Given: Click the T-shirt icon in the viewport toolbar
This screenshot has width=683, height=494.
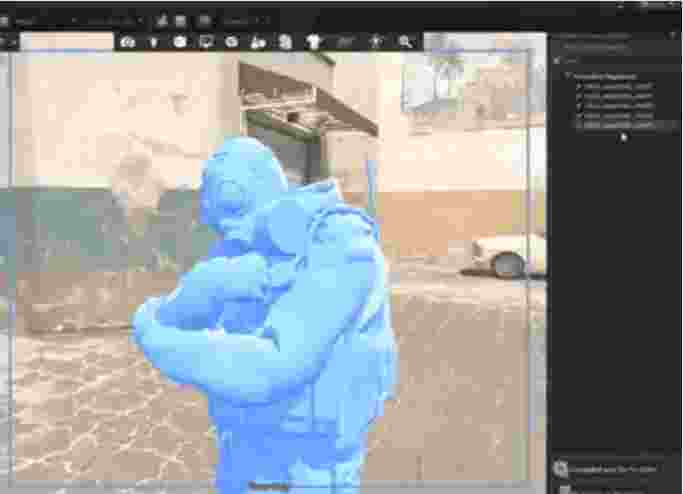Looking at the screenshot, I should (314, 42).
